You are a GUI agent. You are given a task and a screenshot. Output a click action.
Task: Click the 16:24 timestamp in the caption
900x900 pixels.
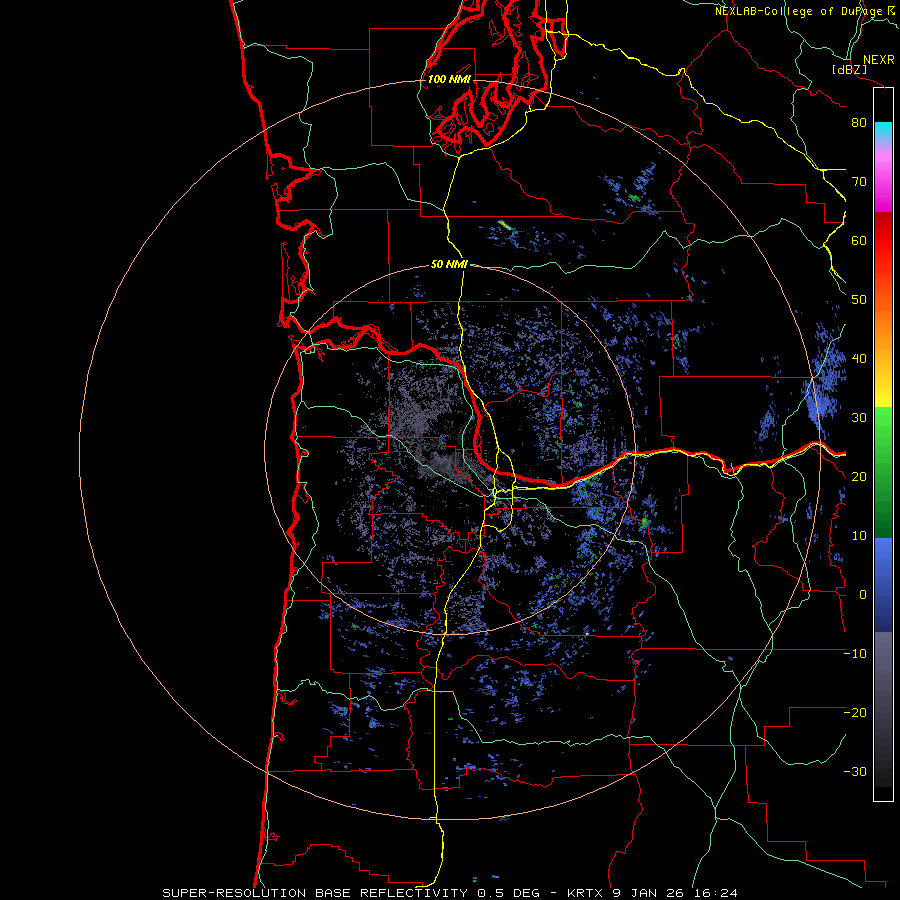715,893
